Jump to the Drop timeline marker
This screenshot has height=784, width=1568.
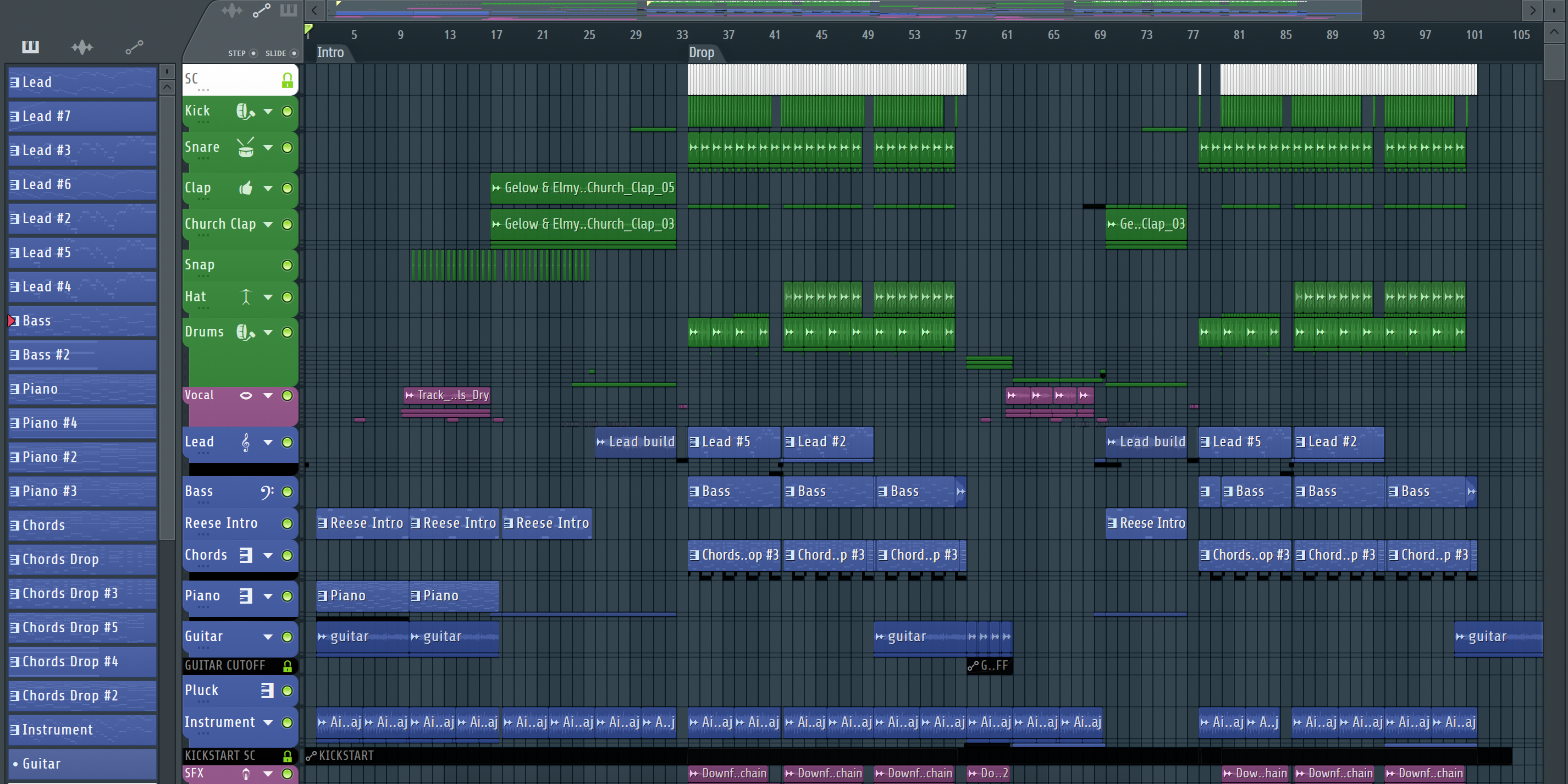(x=701, y=53)
